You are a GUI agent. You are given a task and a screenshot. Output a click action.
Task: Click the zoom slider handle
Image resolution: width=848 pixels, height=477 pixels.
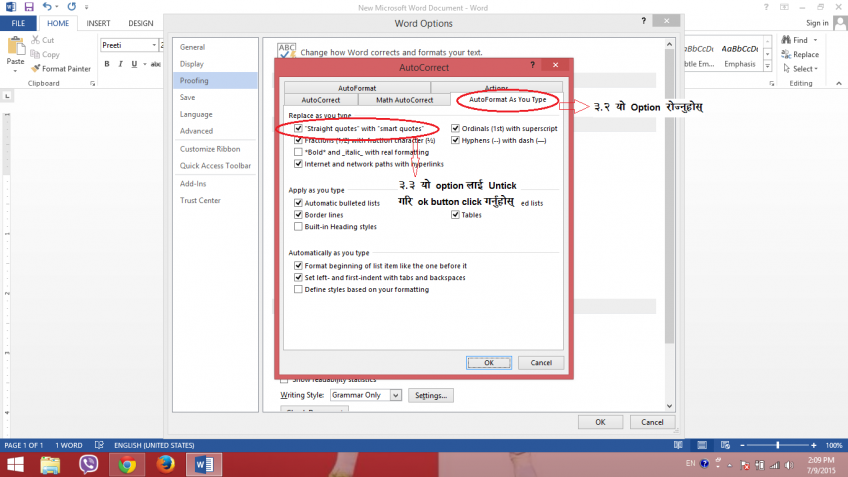point(778,445)
